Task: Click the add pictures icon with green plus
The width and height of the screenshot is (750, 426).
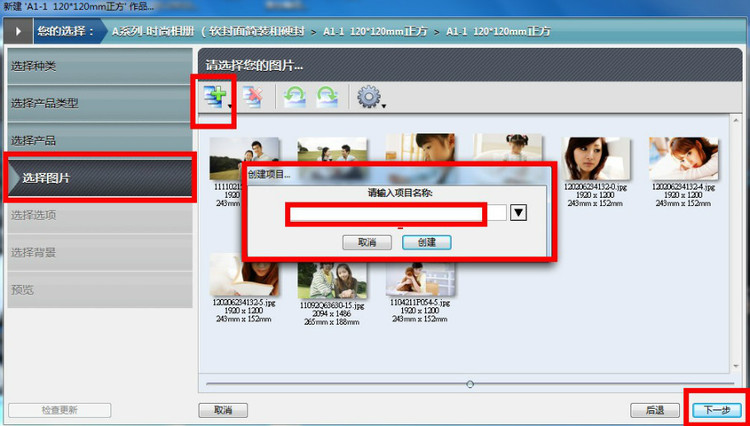Action: pyautogui.click(x=215, y=96)
